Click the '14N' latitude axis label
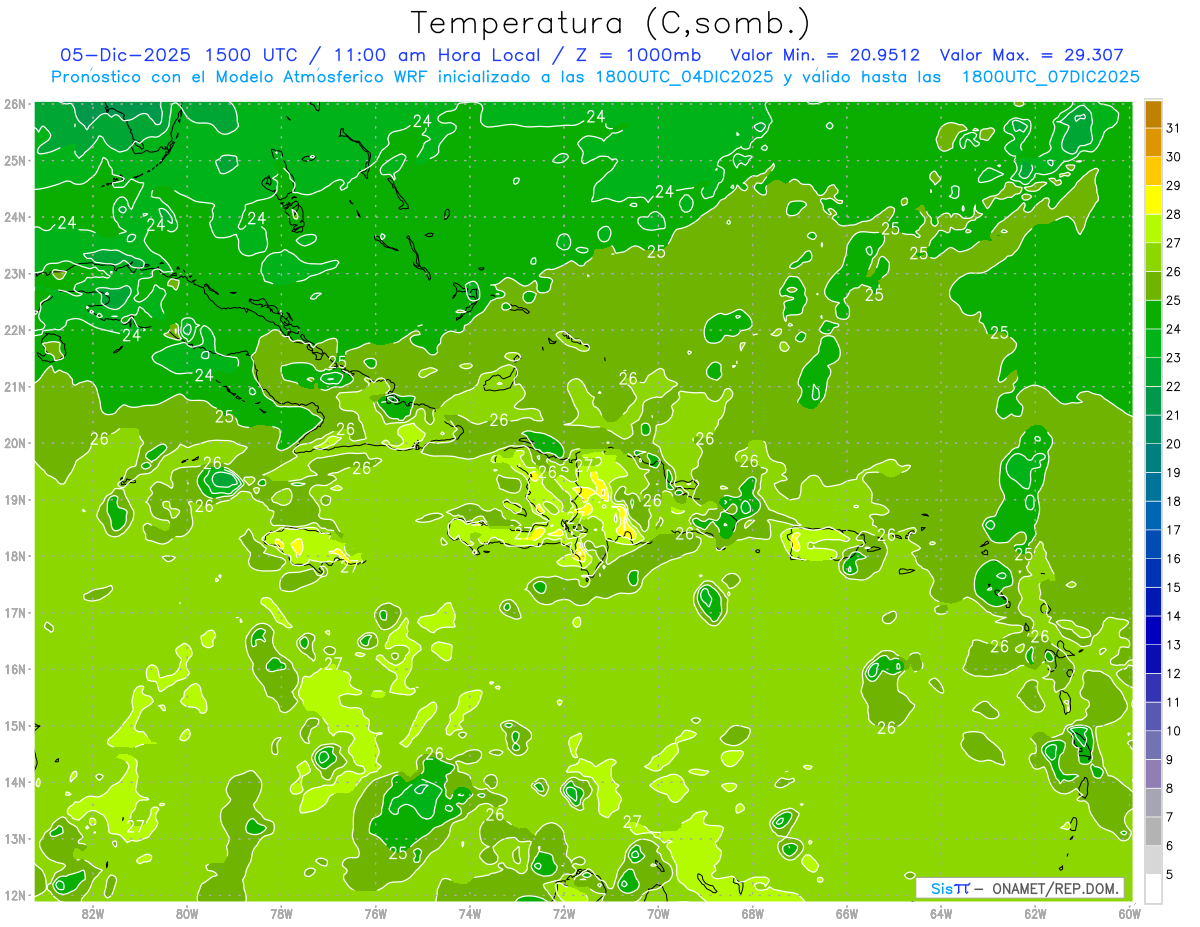The height and width of the screenshot is (927, 1200). [x=15, y=782]
